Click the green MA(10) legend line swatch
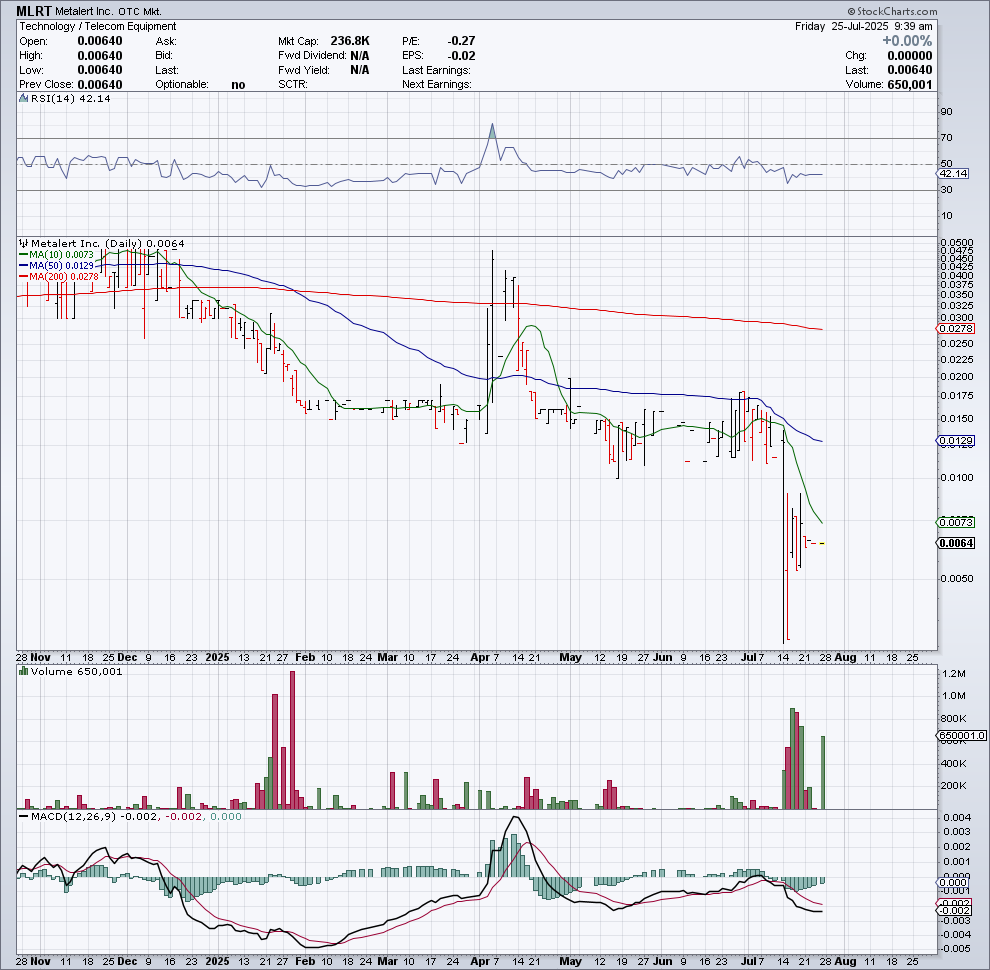Screen dimensions: 990x970 (23, 254)
